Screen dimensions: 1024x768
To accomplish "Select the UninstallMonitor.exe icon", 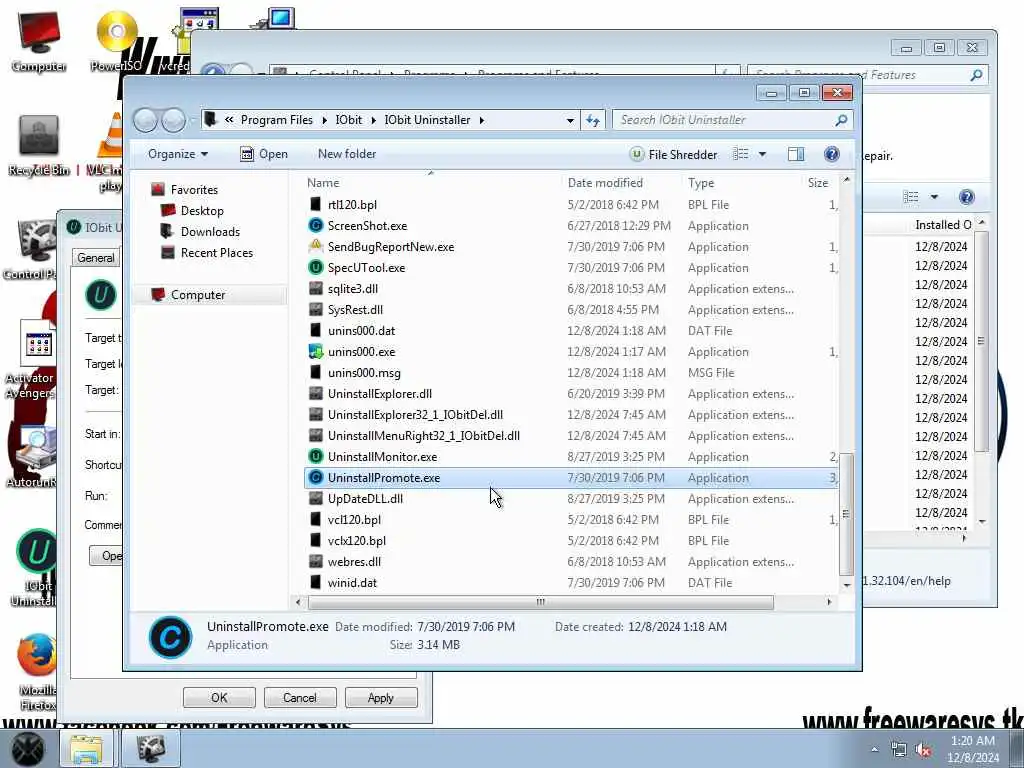I will [315, 456].
